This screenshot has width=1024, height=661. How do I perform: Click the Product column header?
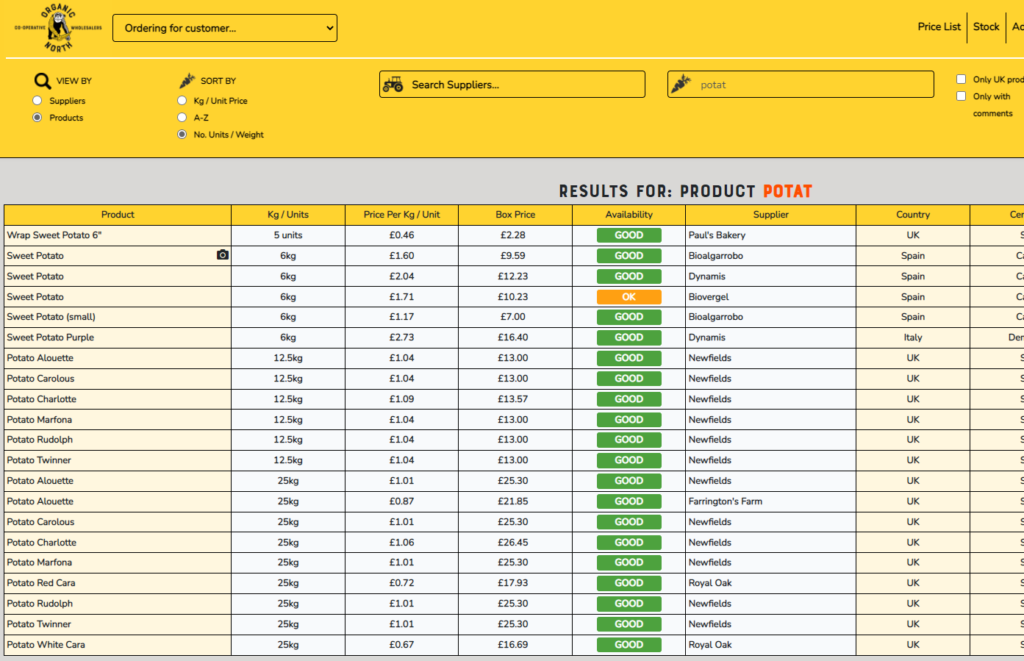[118, 215]
